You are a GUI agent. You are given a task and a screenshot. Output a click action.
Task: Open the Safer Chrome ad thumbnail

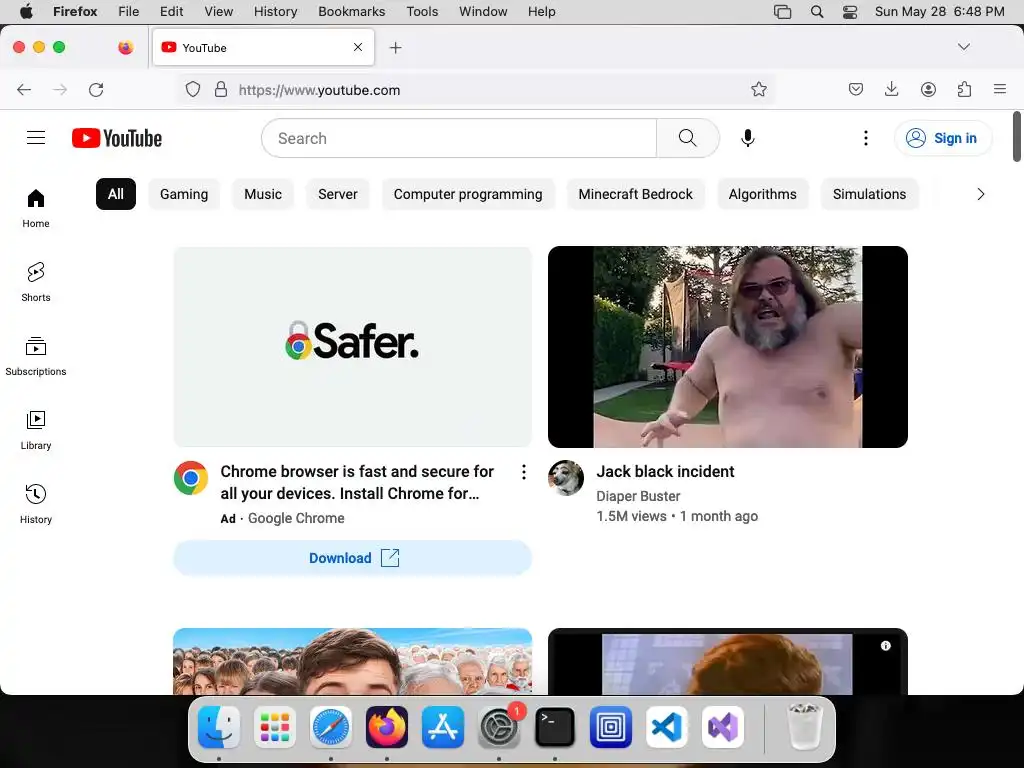(x=353, y=347)
